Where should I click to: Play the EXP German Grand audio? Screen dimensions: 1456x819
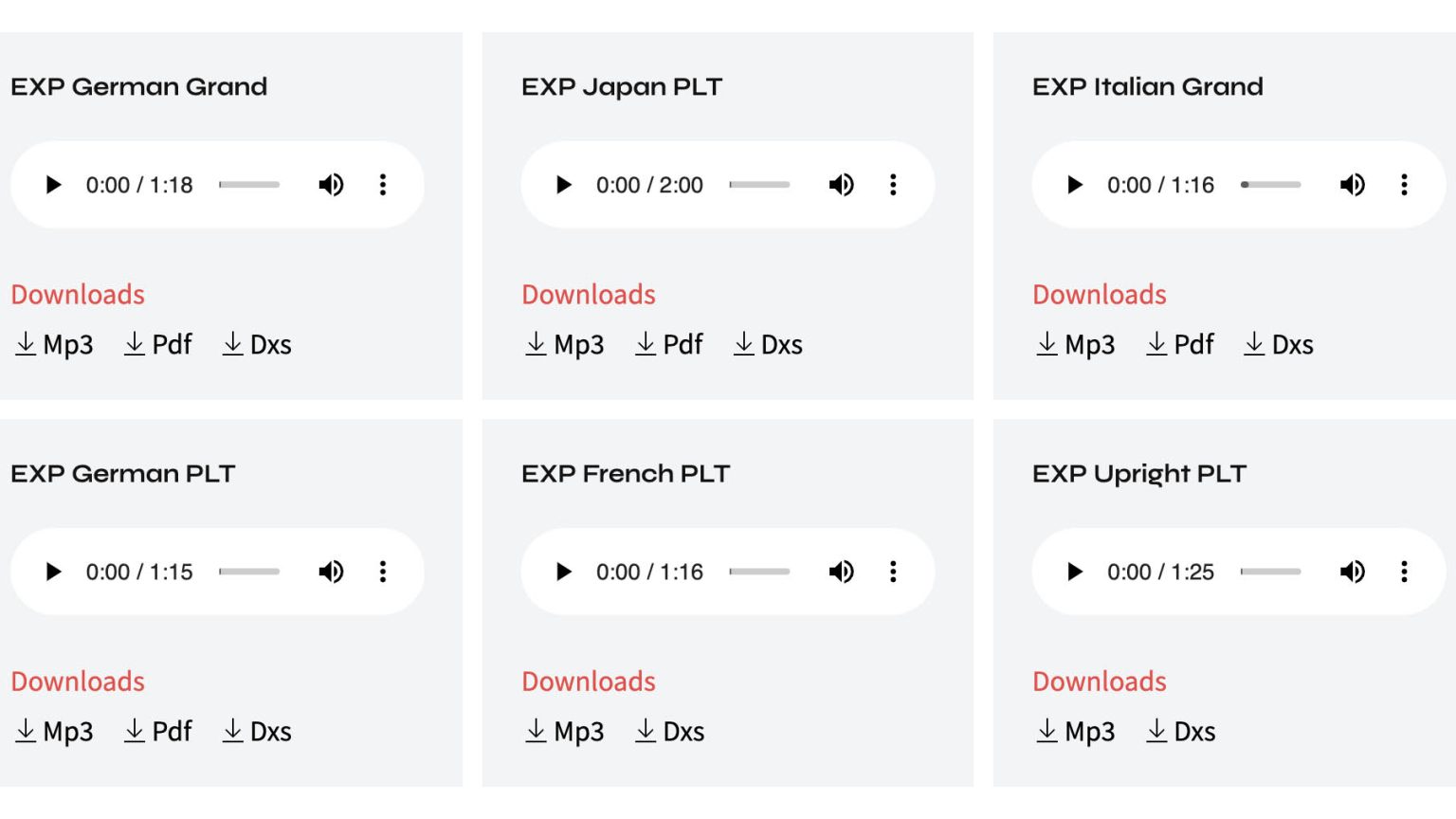pos(54,185)
